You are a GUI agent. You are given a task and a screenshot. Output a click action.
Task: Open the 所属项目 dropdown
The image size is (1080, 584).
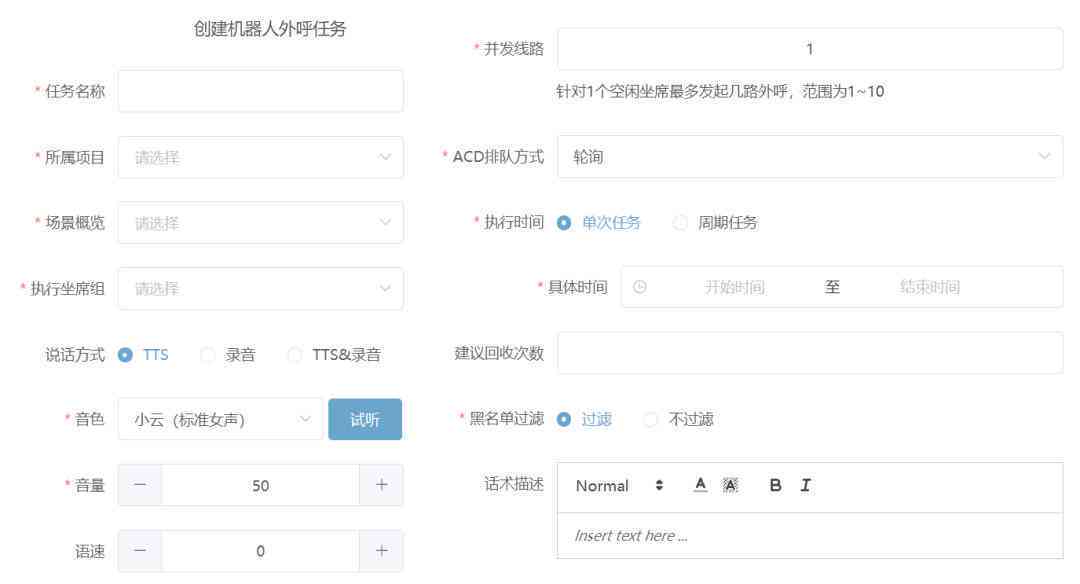260,157
